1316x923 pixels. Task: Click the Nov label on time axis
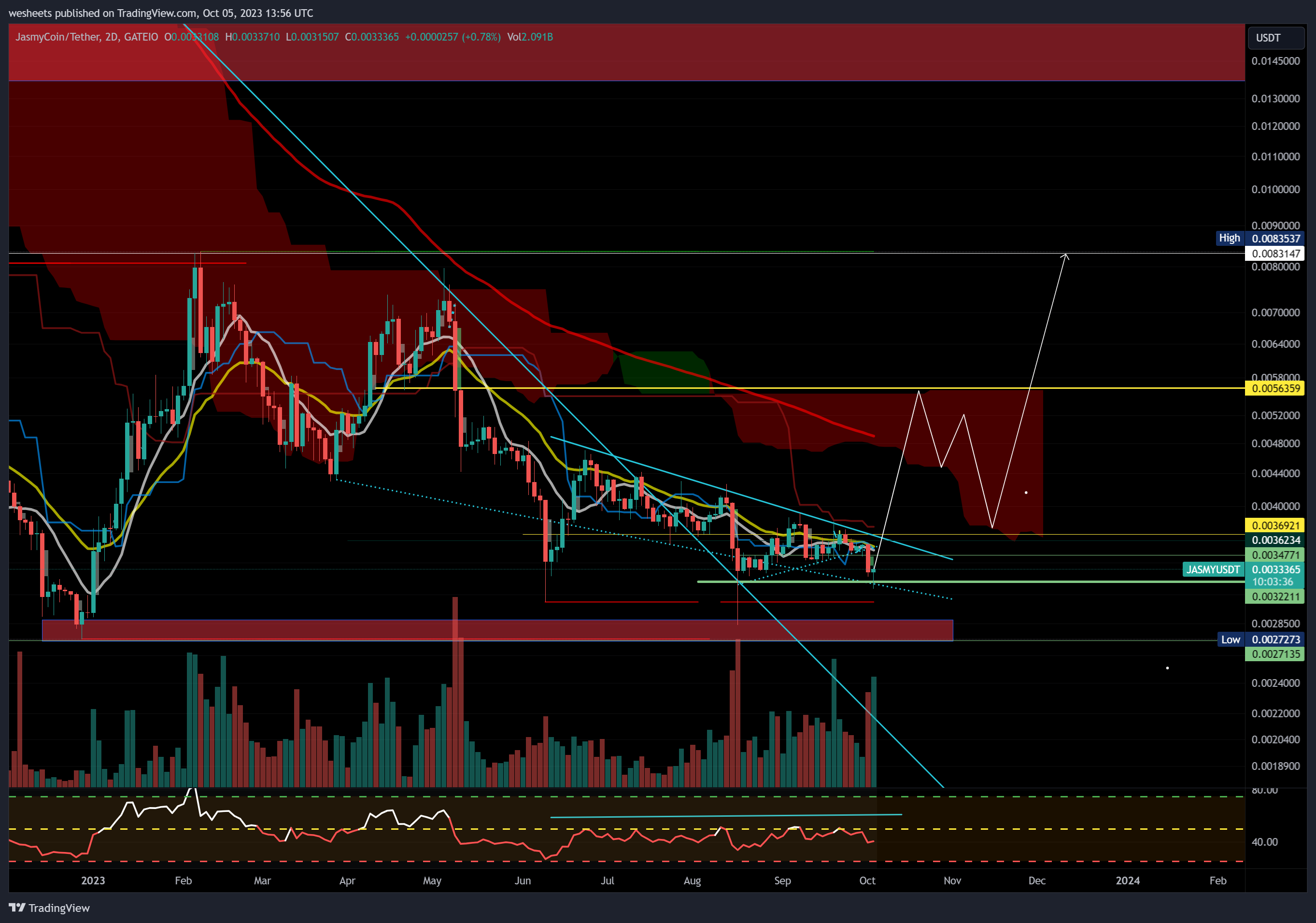click(953, 880)
